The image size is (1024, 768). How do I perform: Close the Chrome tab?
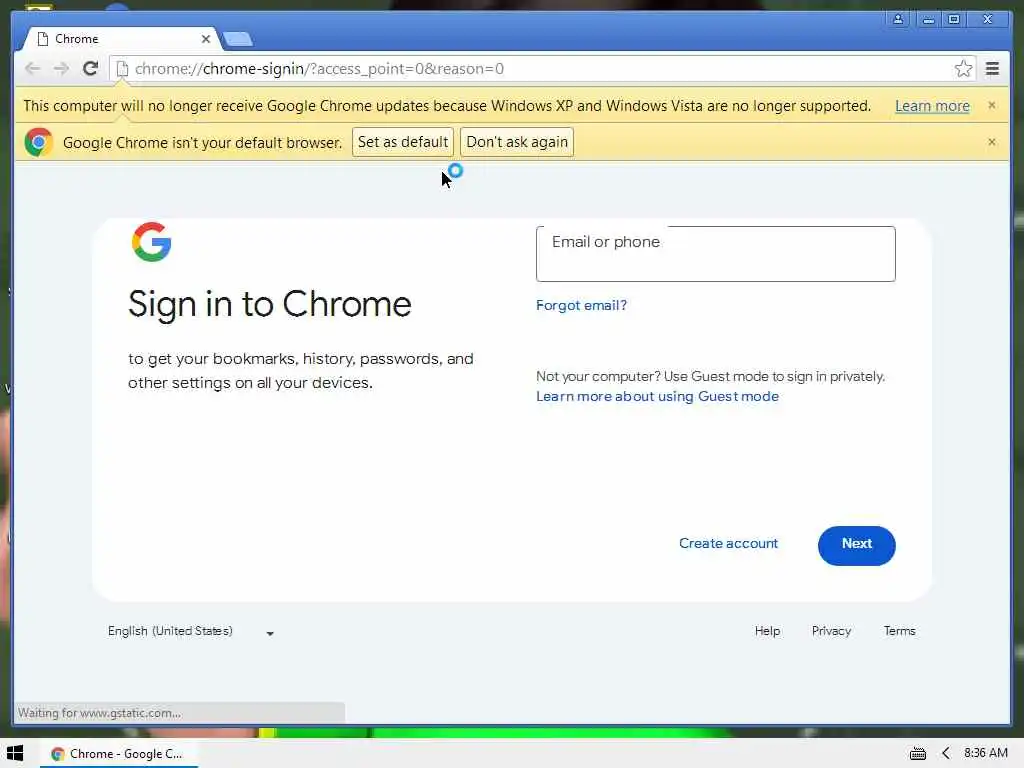click(206, 39)
